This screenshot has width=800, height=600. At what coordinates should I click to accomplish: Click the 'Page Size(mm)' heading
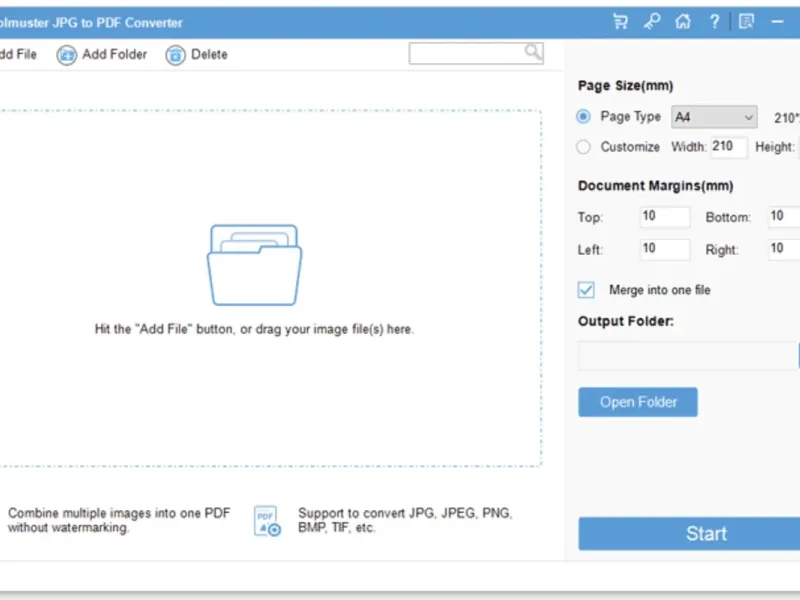point(625,86)
